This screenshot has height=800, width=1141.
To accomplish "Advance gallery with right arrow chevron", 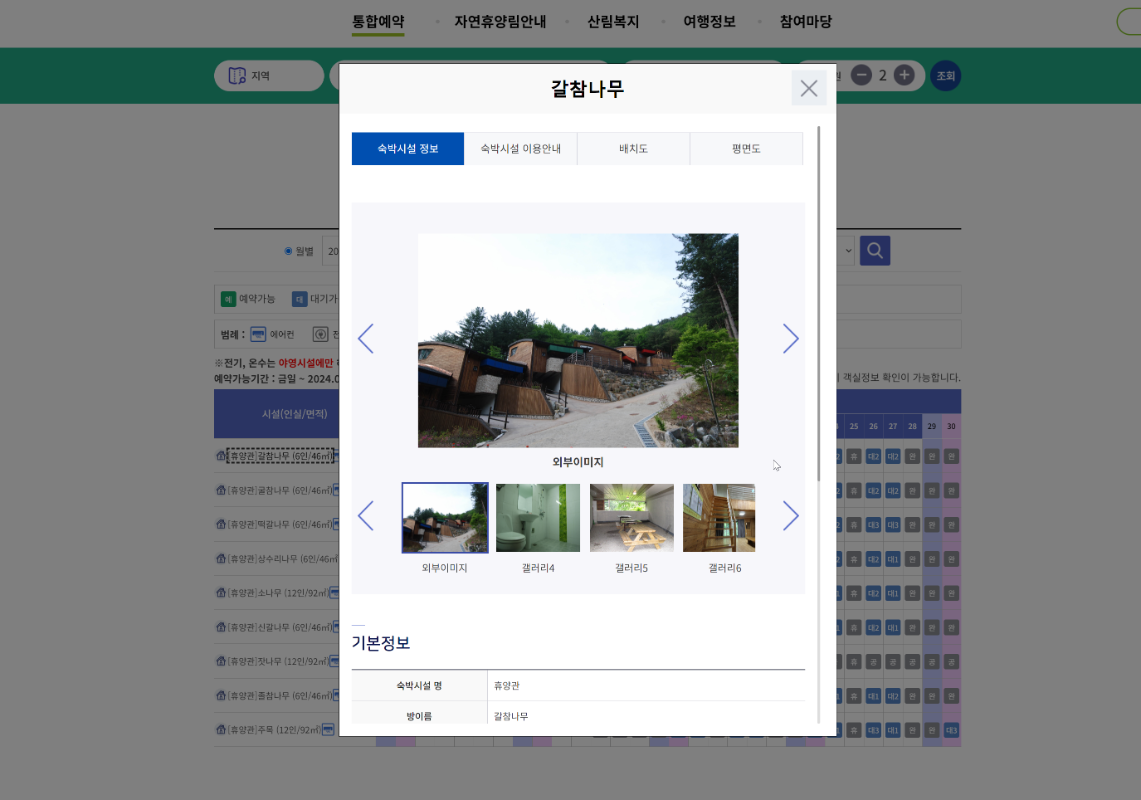I will pos(791,339).
